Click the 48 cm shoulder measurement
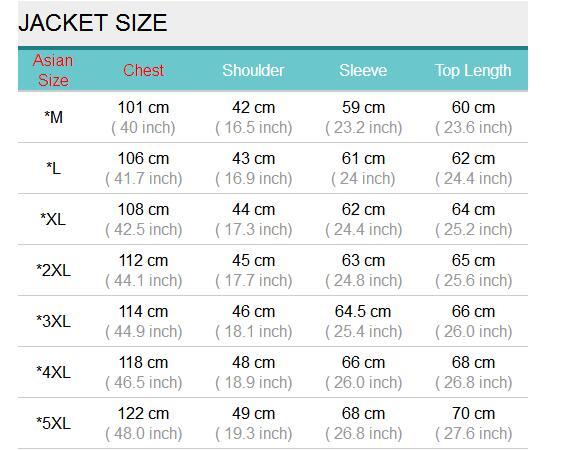This screenshot has height=450, width=587. pos(253,362)
